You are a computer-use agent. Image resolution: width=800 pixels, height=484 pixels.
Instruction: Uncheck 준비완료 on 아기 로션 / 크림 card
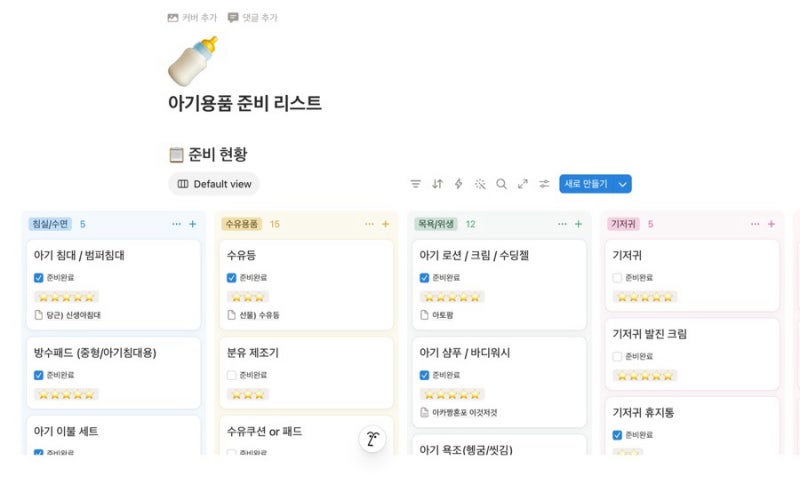click(424, 278)
